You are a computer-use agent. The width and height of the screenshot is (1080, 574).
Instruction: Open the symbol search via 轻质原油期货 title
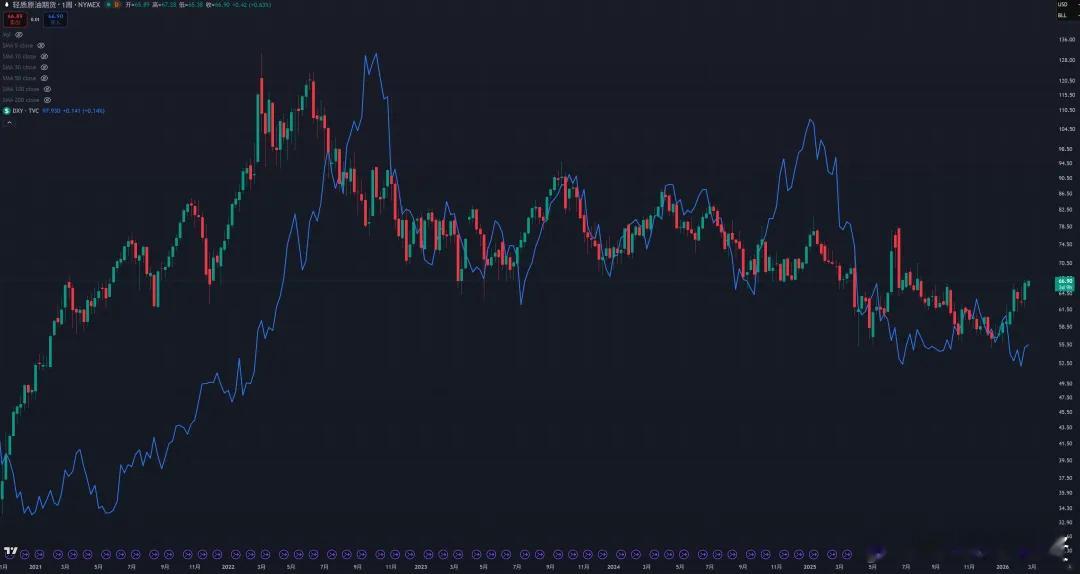pos(35,5)
